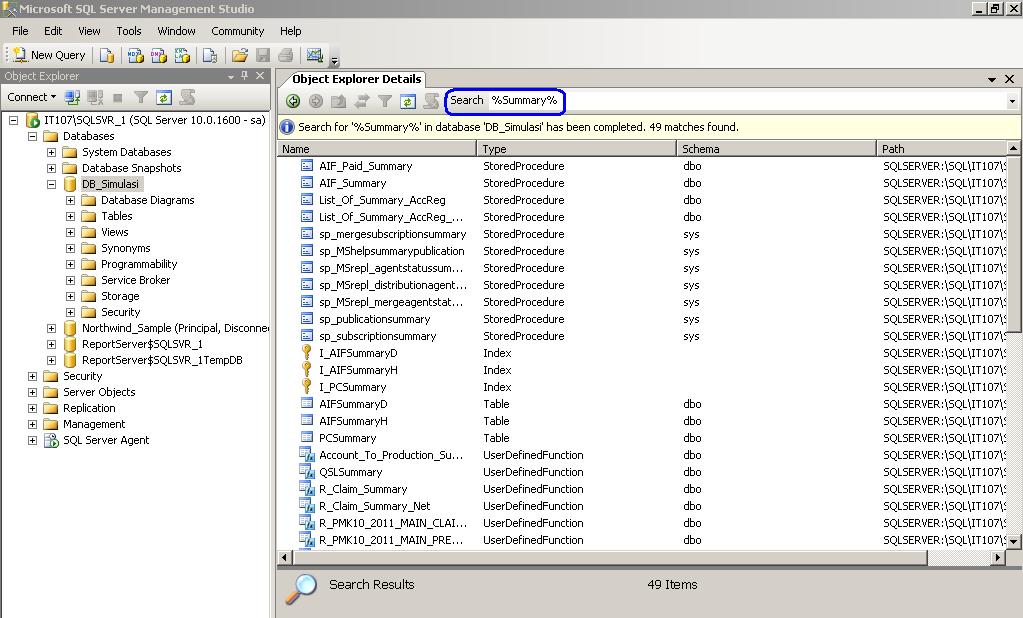This screenshot has height=618, width=1023.
Task: Expand the Programmability folder
Action: [x=70, y=264]
